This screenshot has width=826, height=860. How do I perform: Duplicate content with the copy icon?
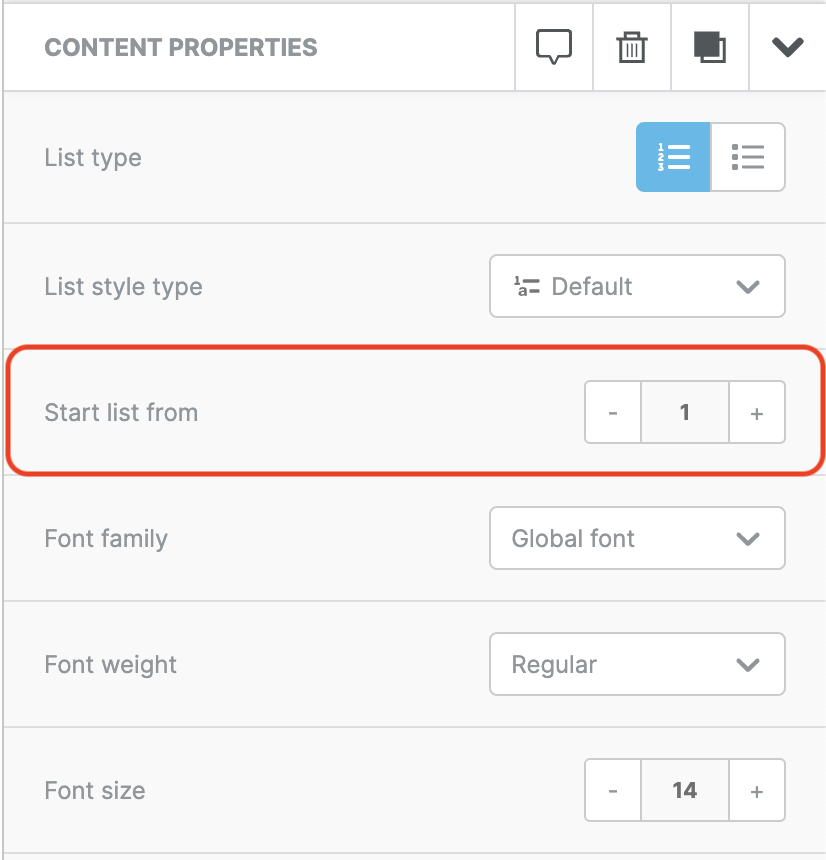coord(710,47)
